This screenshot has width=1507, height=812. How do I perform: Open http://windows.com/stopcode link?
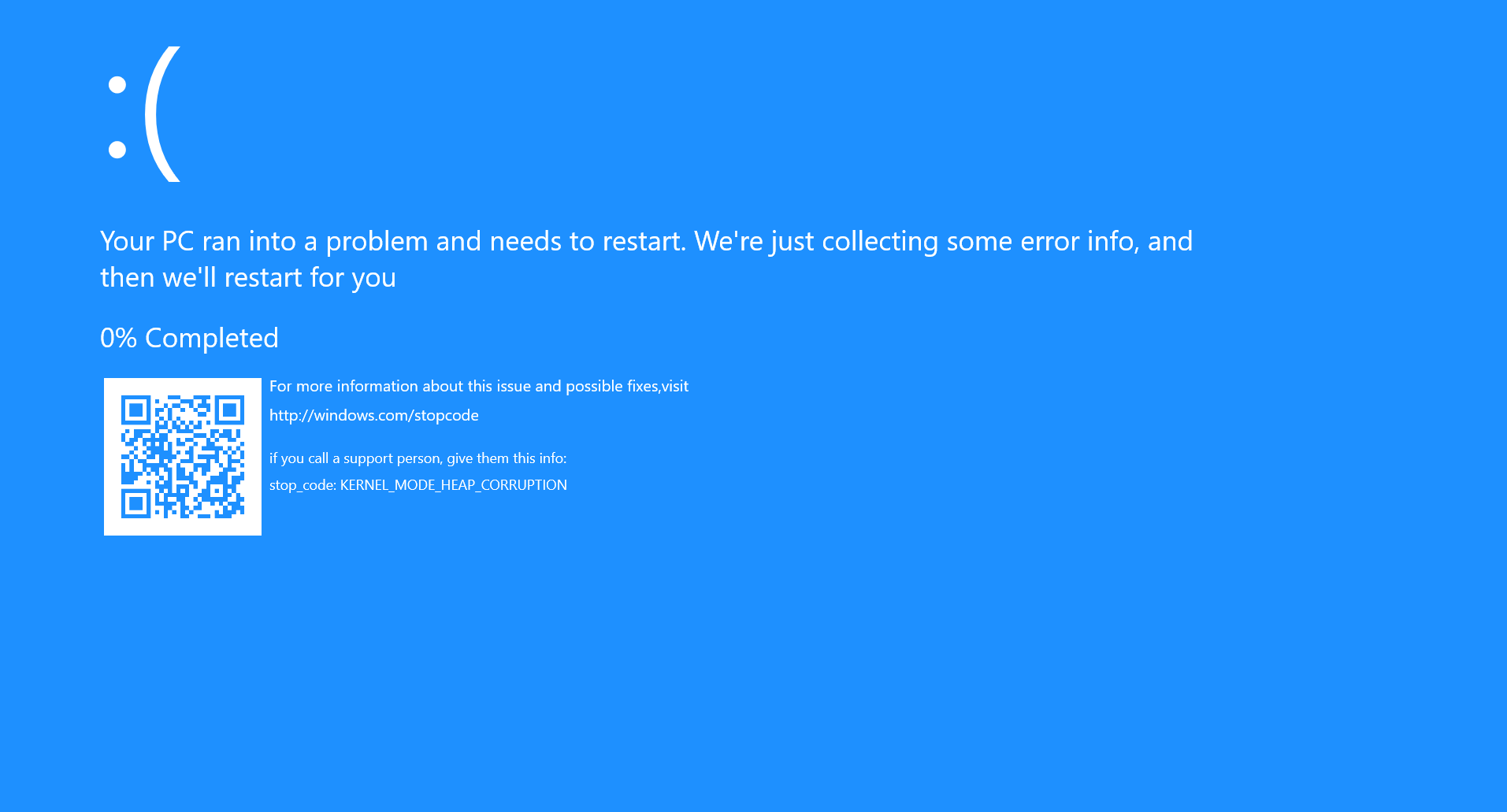pyautogui.click(x=374, y=415)
